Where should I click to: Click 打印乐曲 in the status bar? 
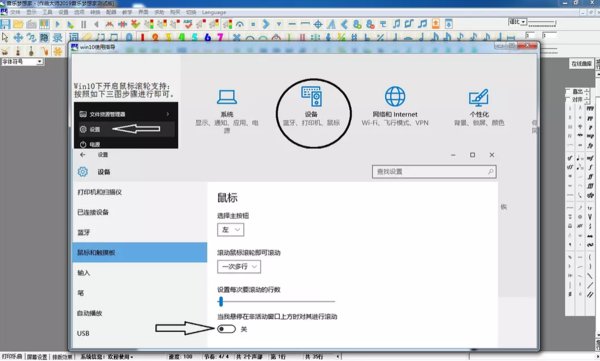point(12,357)
